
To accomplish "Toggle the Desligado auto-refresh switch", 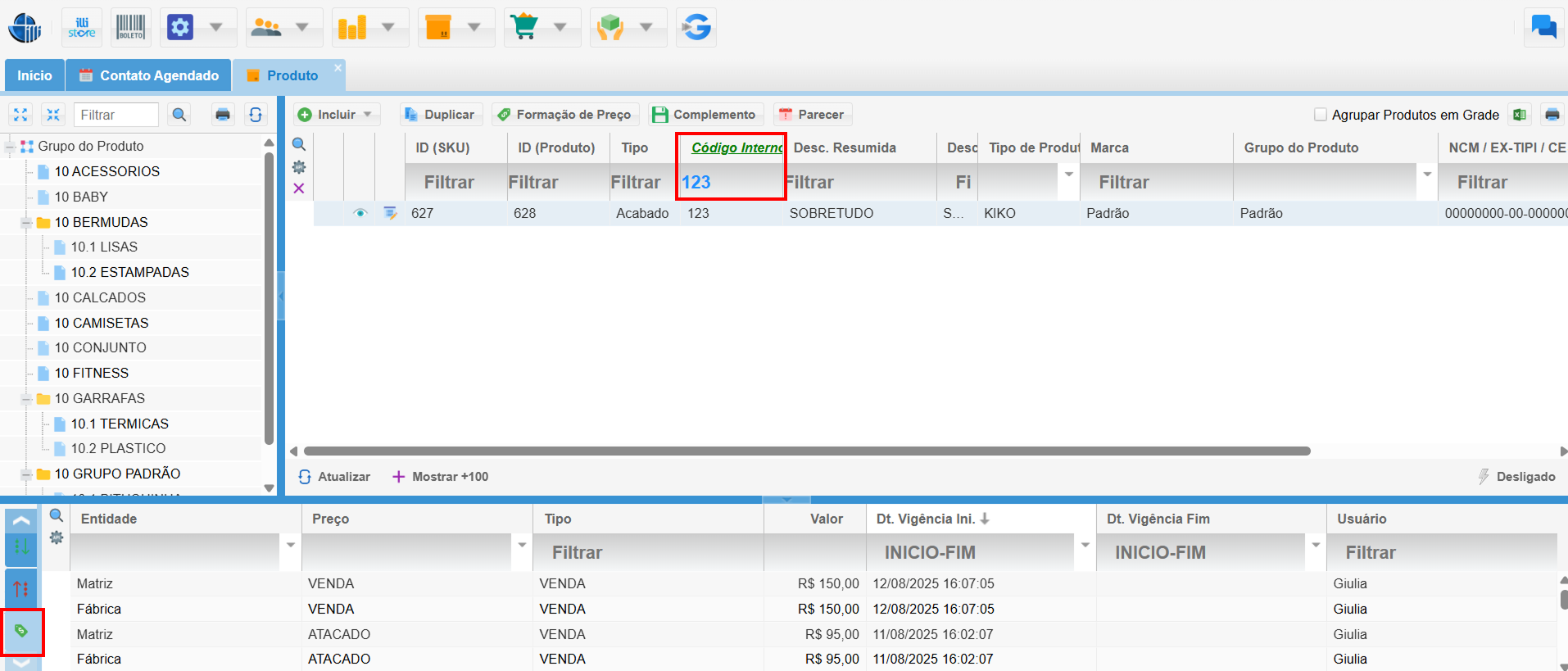I will point(1516,477).
